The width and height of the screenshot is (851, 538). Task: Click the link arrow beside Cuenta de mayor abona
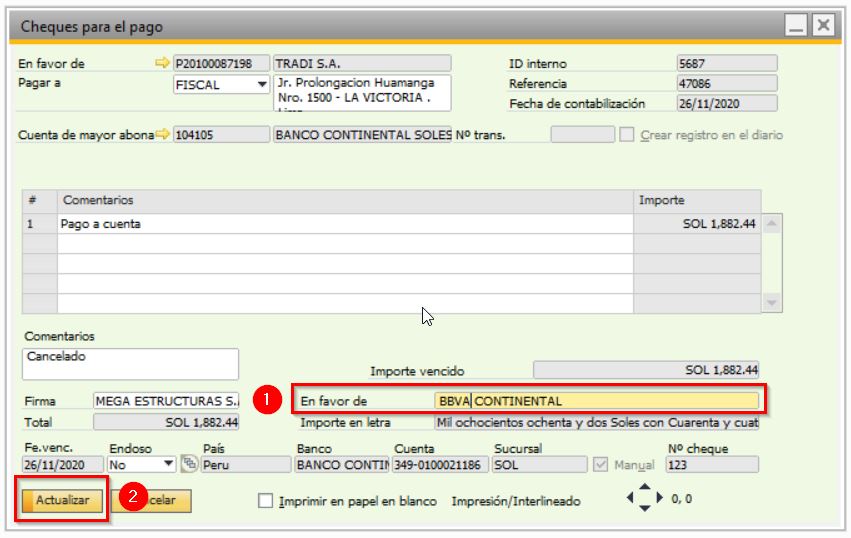tap(163, 135)
